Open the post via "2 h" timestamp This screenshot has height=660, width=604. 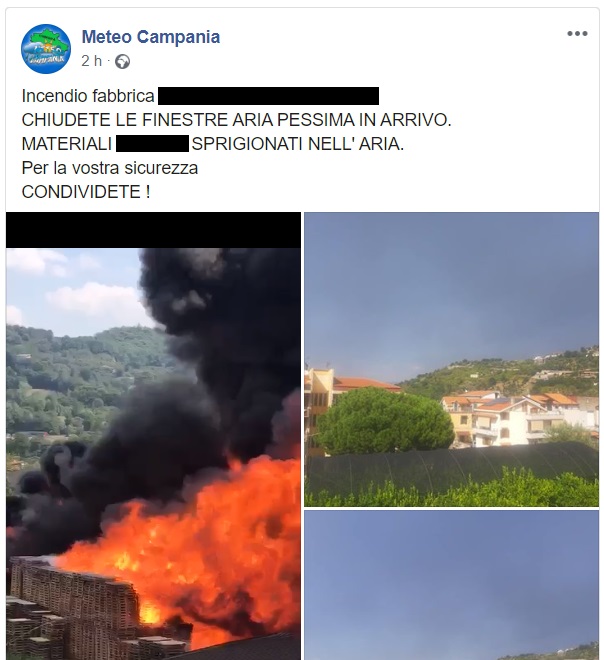(91, 61)
